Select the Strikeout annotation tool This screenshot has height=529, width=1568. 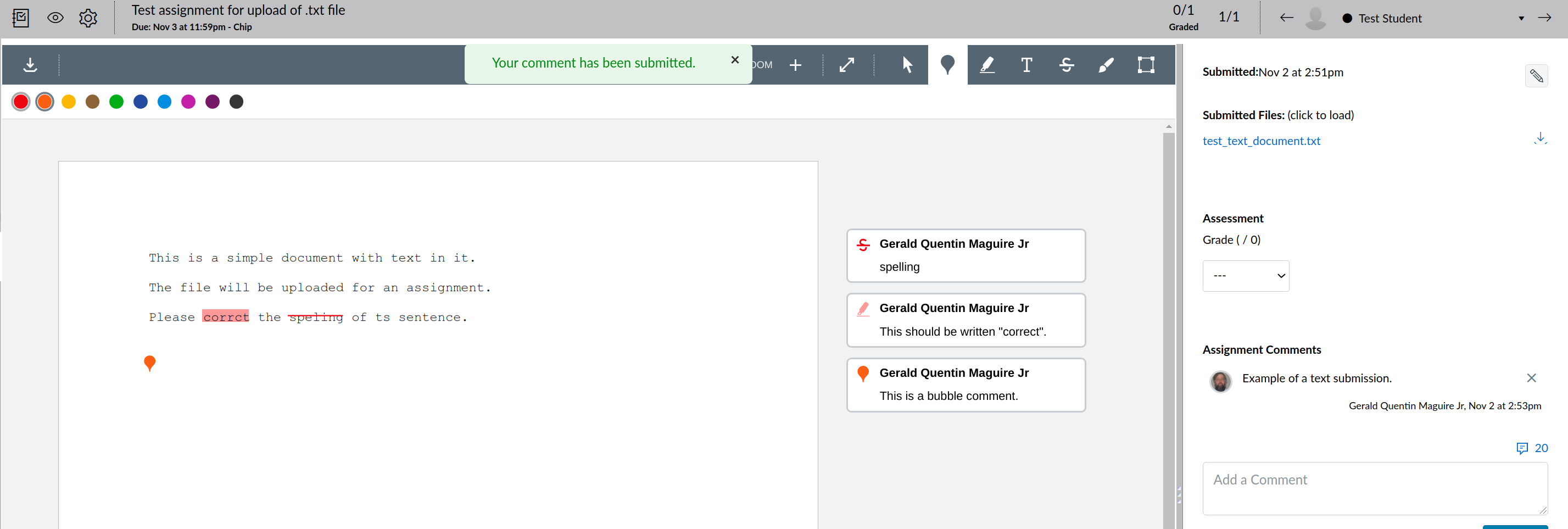1066,65
